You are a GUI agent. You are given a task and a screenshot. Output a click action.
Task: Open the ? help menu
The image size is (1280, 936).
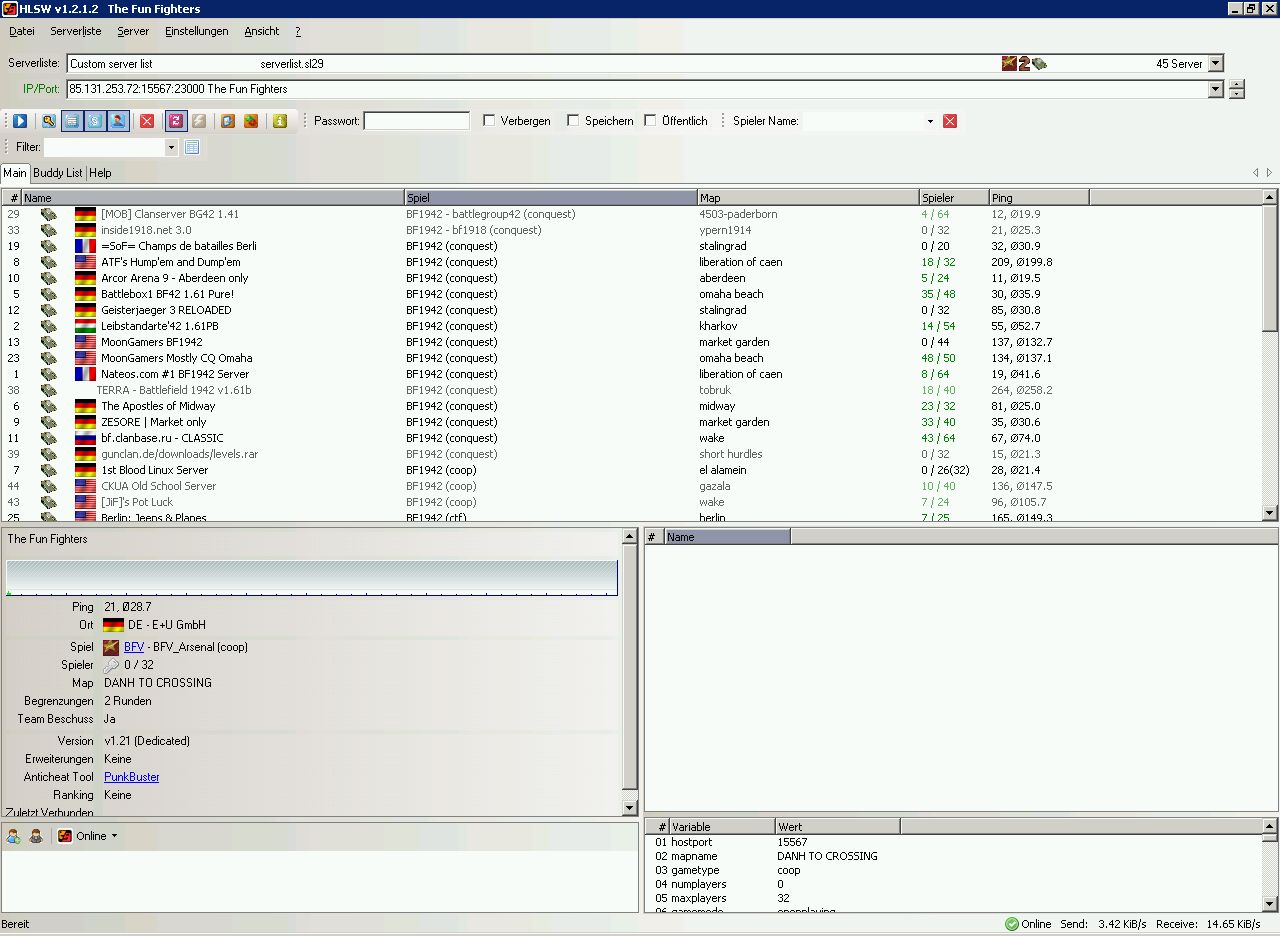(x=298, y=31)
